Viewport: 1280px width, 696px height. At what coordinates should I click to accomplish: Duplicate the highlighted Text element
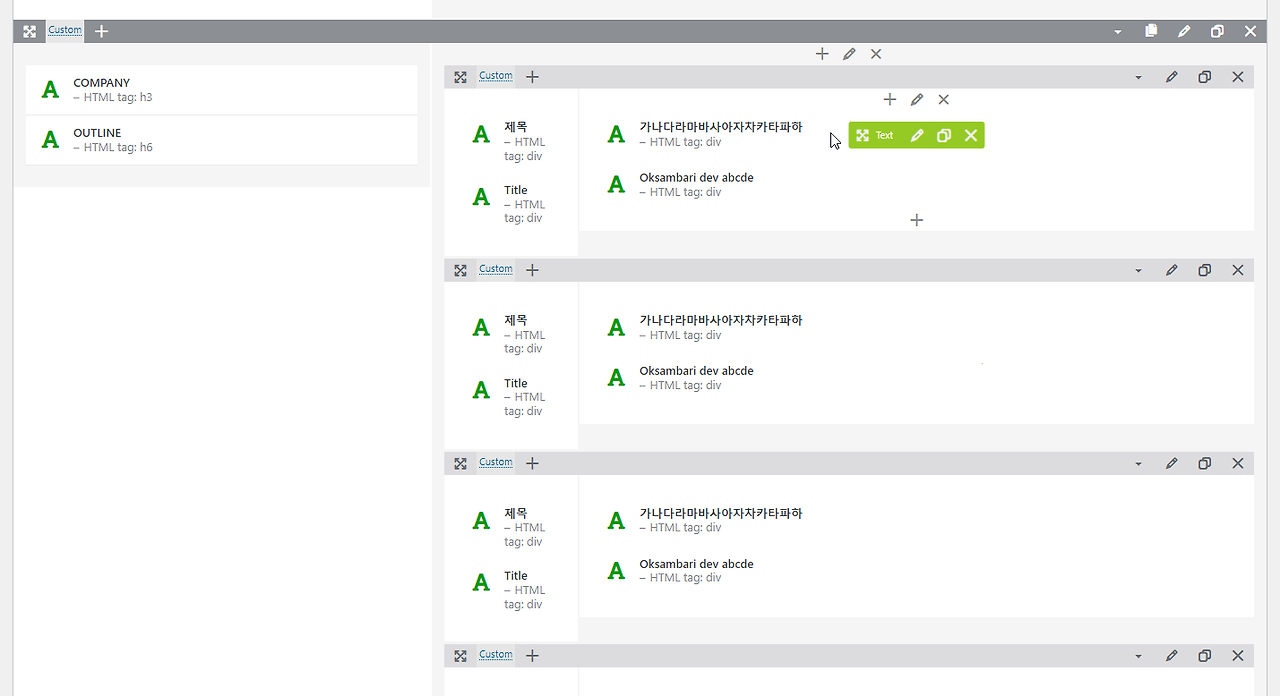click(x=943, y=135)
